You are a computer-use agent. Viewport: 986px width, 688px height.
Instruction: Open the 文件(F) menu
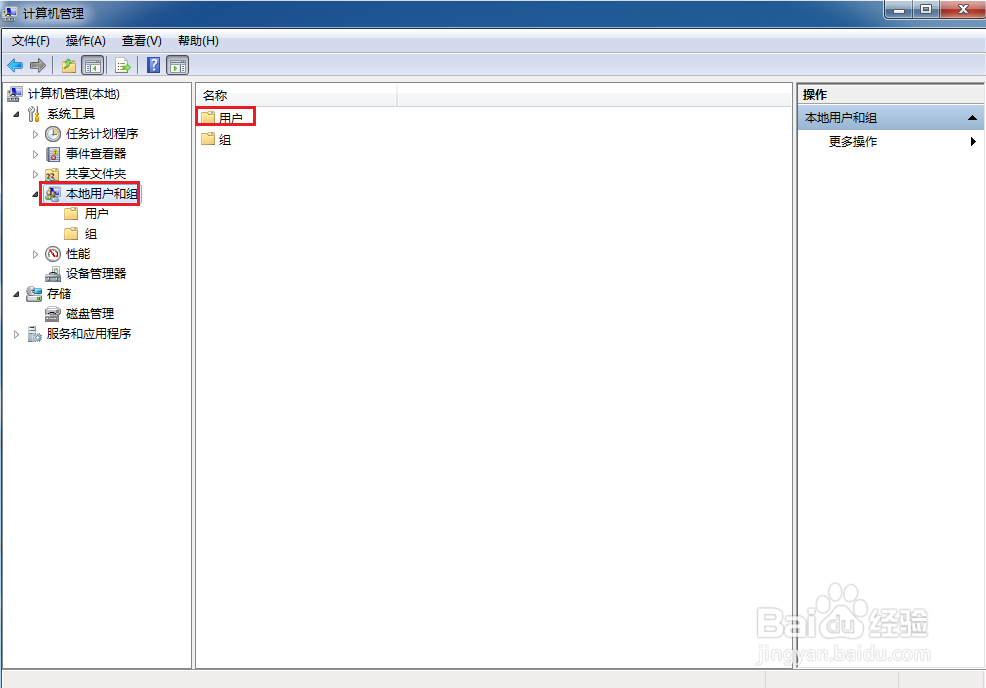31,41
